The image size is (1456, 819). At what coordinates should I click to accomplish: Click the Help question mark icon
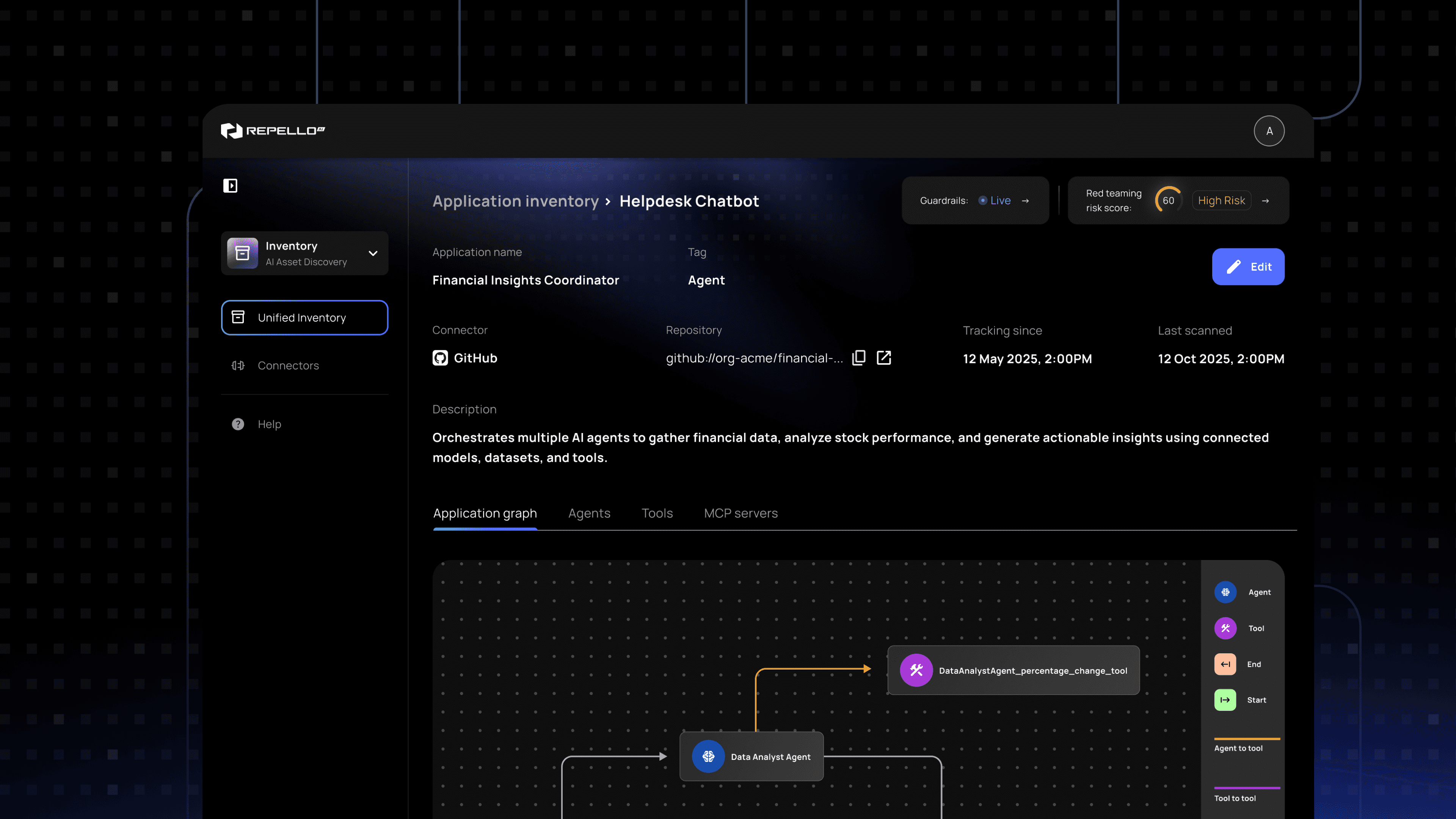pyautogui.click(x=238, y=424)
